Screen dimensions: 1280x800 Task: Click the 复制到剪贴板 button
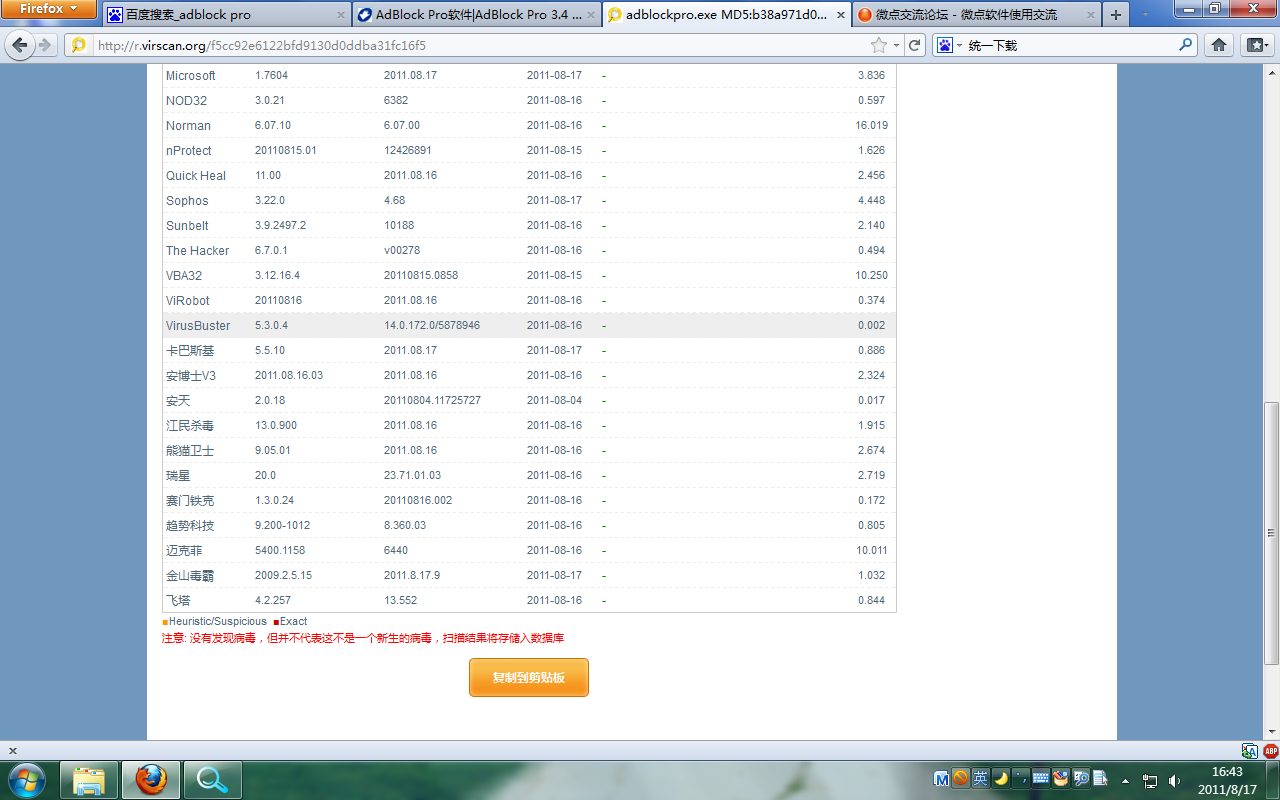point(529,678)
